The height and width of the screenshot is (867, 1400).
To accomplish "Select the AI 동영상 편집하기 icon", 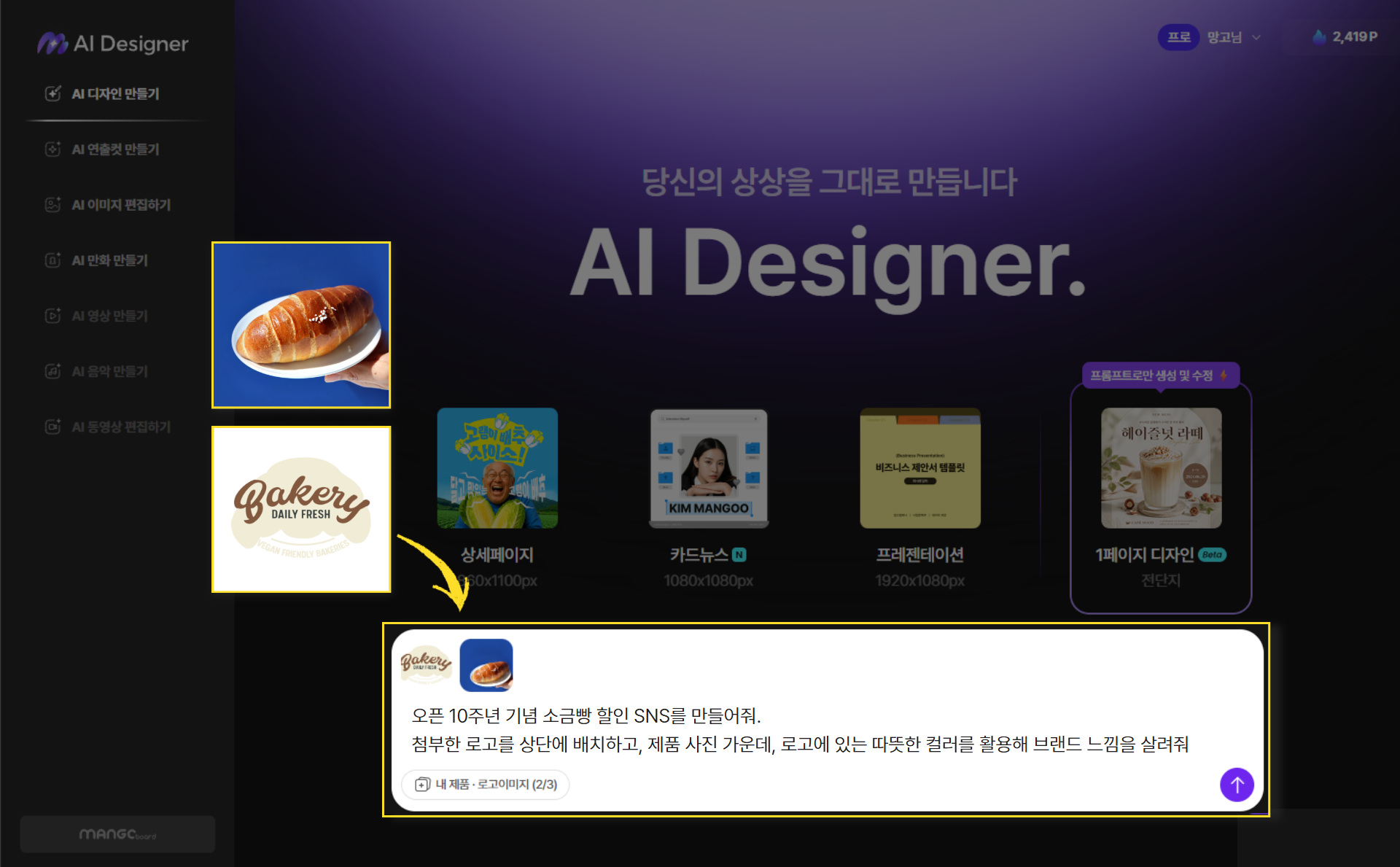I will [52, 427].
